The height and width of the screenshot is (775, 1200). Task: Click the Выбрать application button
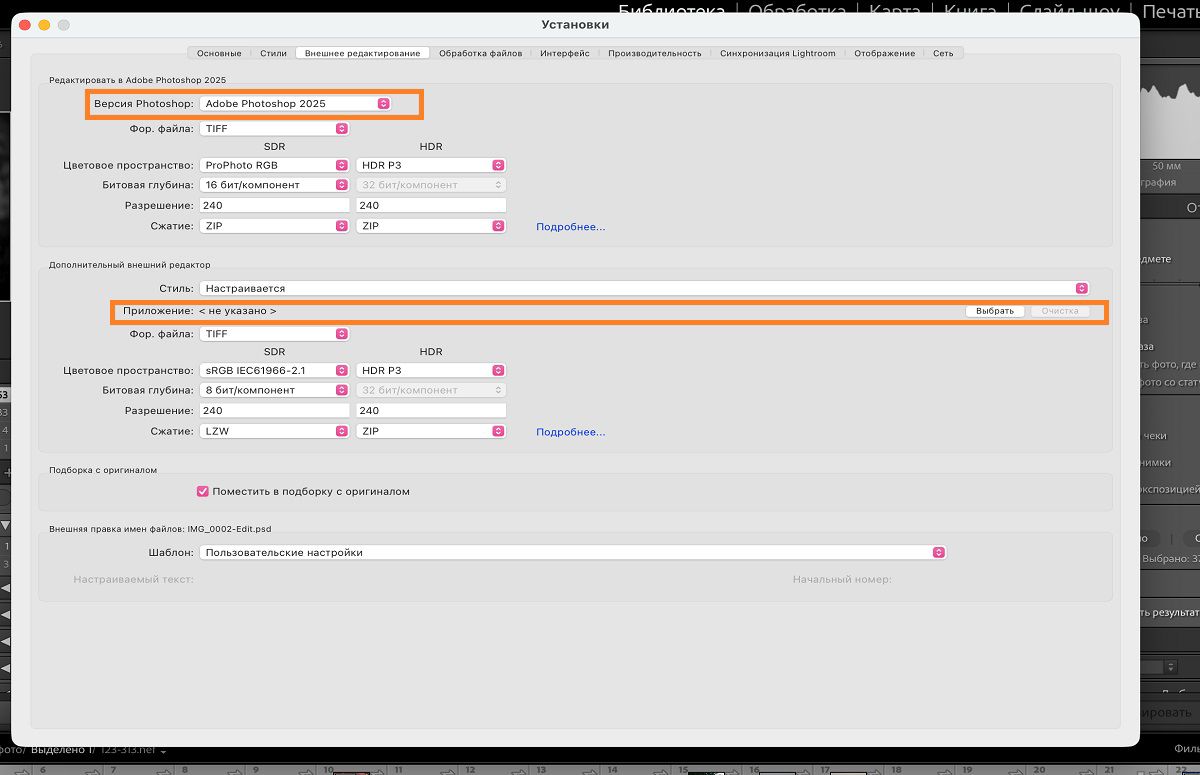pyautogui.click(x=995, y=311)
